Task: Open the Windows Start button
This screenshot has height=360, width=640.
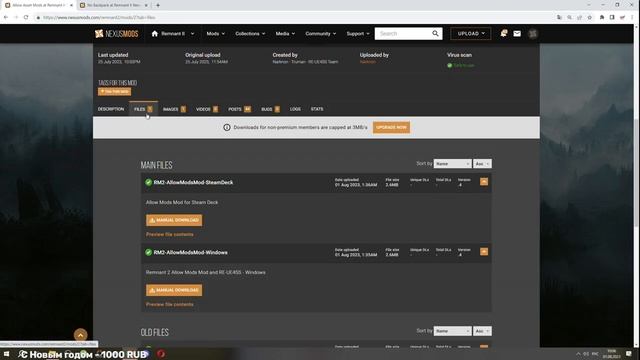Action: coord(6,354)
